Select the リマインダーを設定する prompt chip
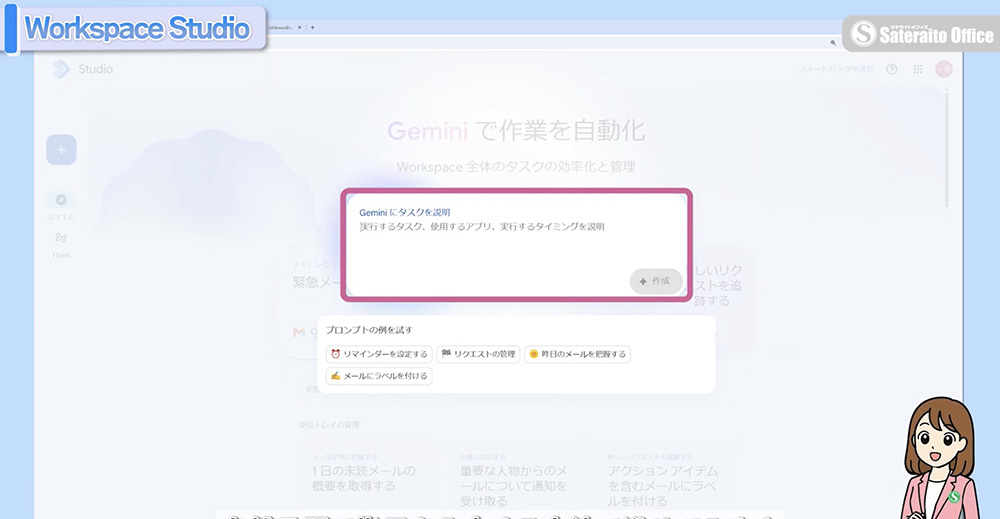The image size is (1000, 519). tap(379, 354)
